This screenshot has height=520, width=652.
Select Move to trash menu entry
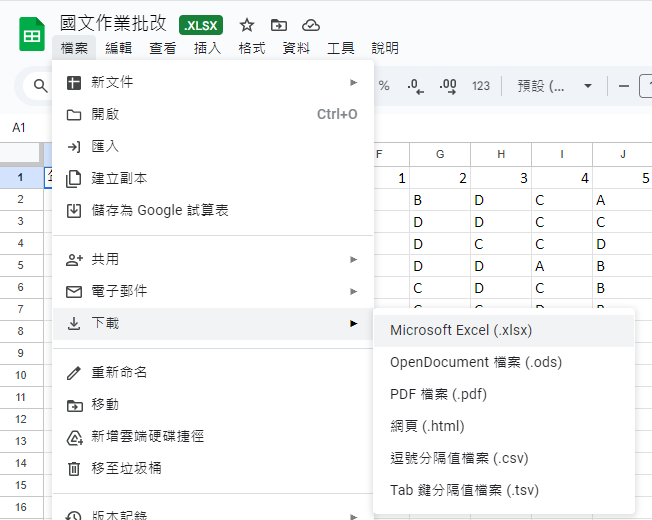click(x=126, y=468)
